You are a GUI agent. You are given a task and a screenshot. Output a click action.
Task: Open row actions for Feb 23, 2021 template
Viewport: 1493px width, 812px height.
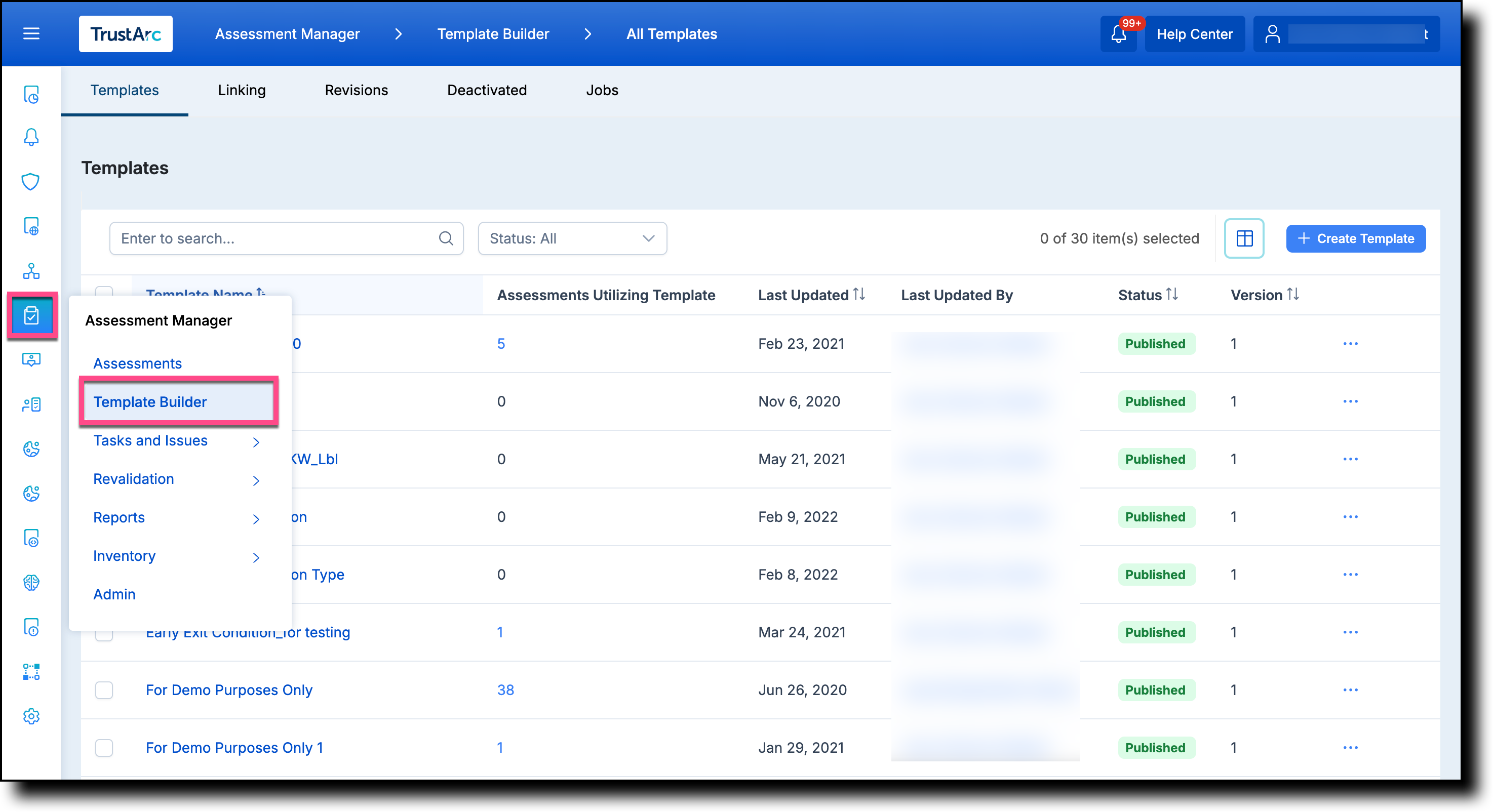tap(1350, 343)
